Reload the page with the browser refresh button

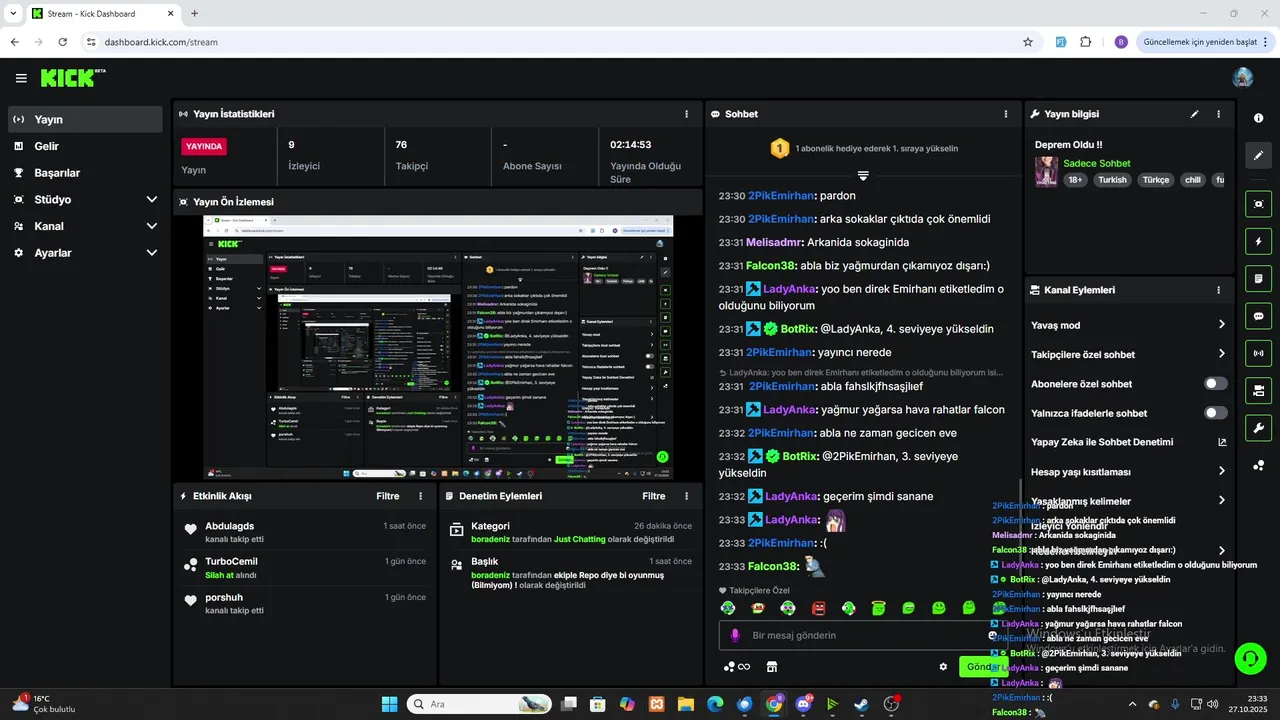63,42
